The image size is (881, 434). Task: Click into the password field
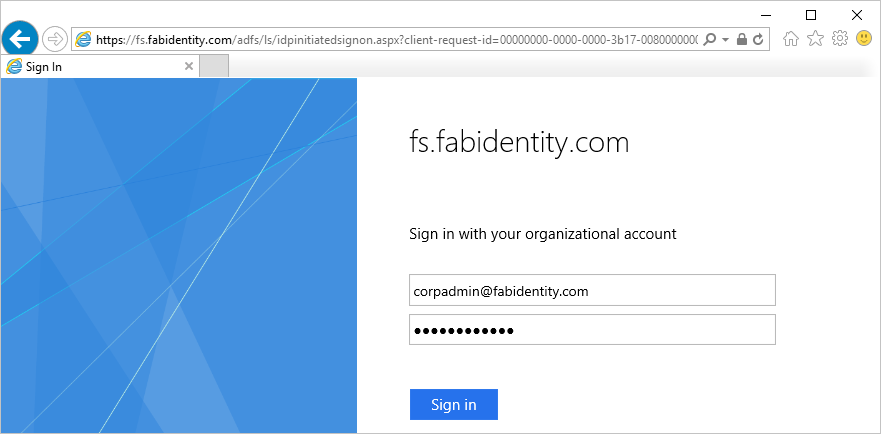tap(592, 330)
